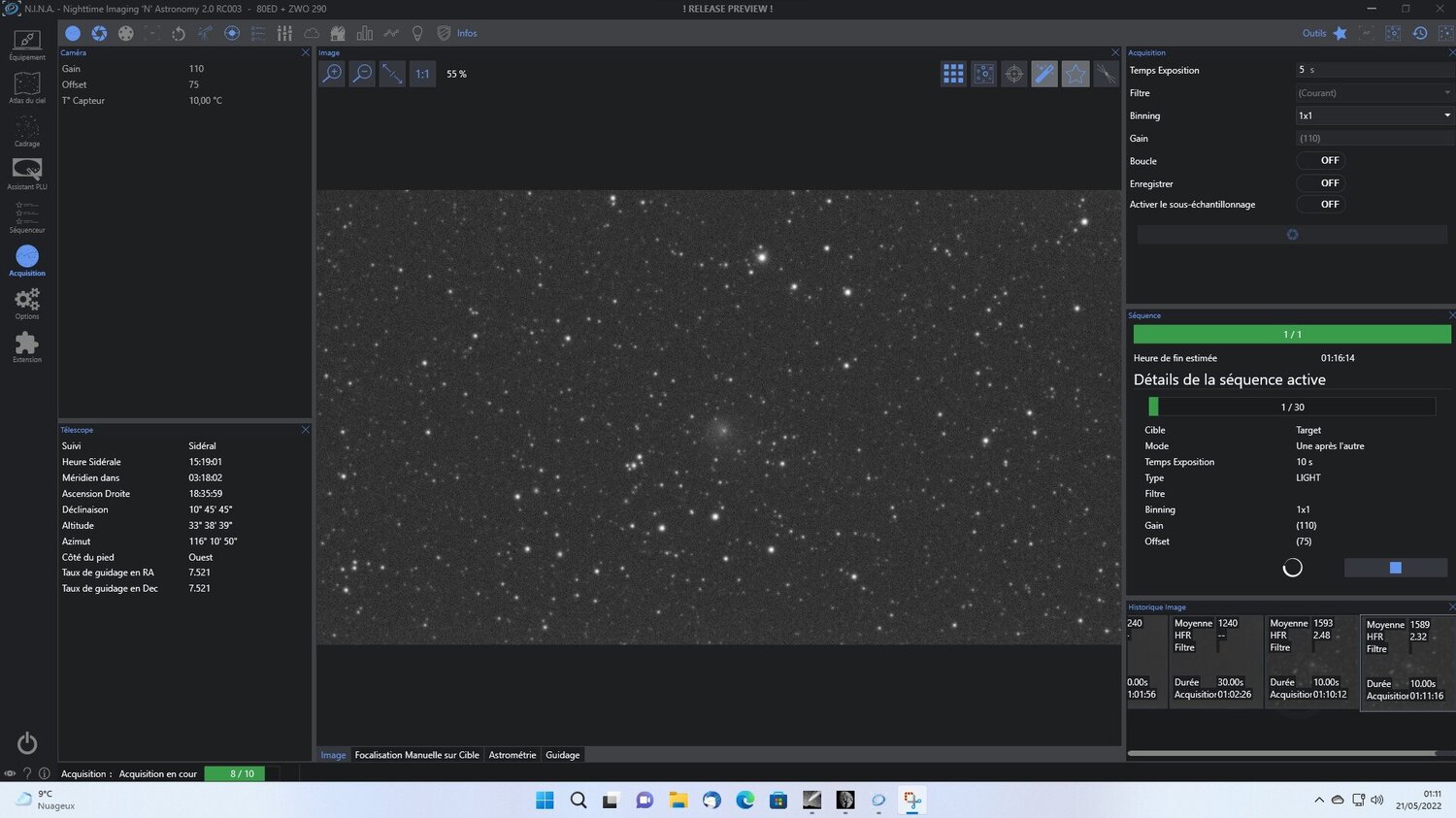Open the Cadrage framing section
1456x818 pixels.
[x=27, y=131]
